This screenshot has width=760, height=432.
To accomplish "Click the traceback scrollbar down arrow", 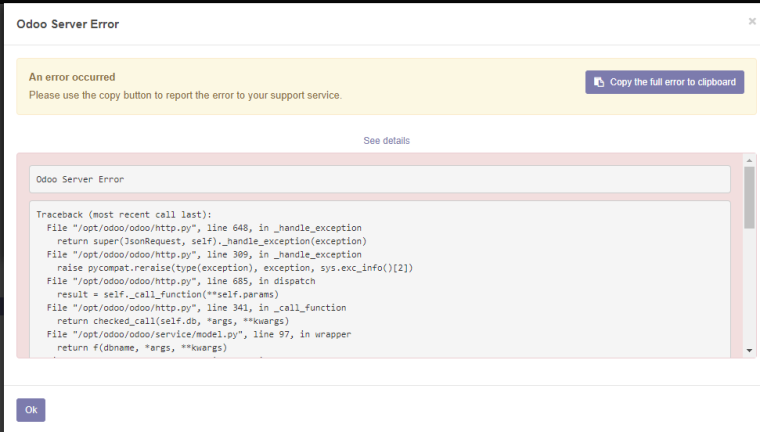I will pos(749,351).
